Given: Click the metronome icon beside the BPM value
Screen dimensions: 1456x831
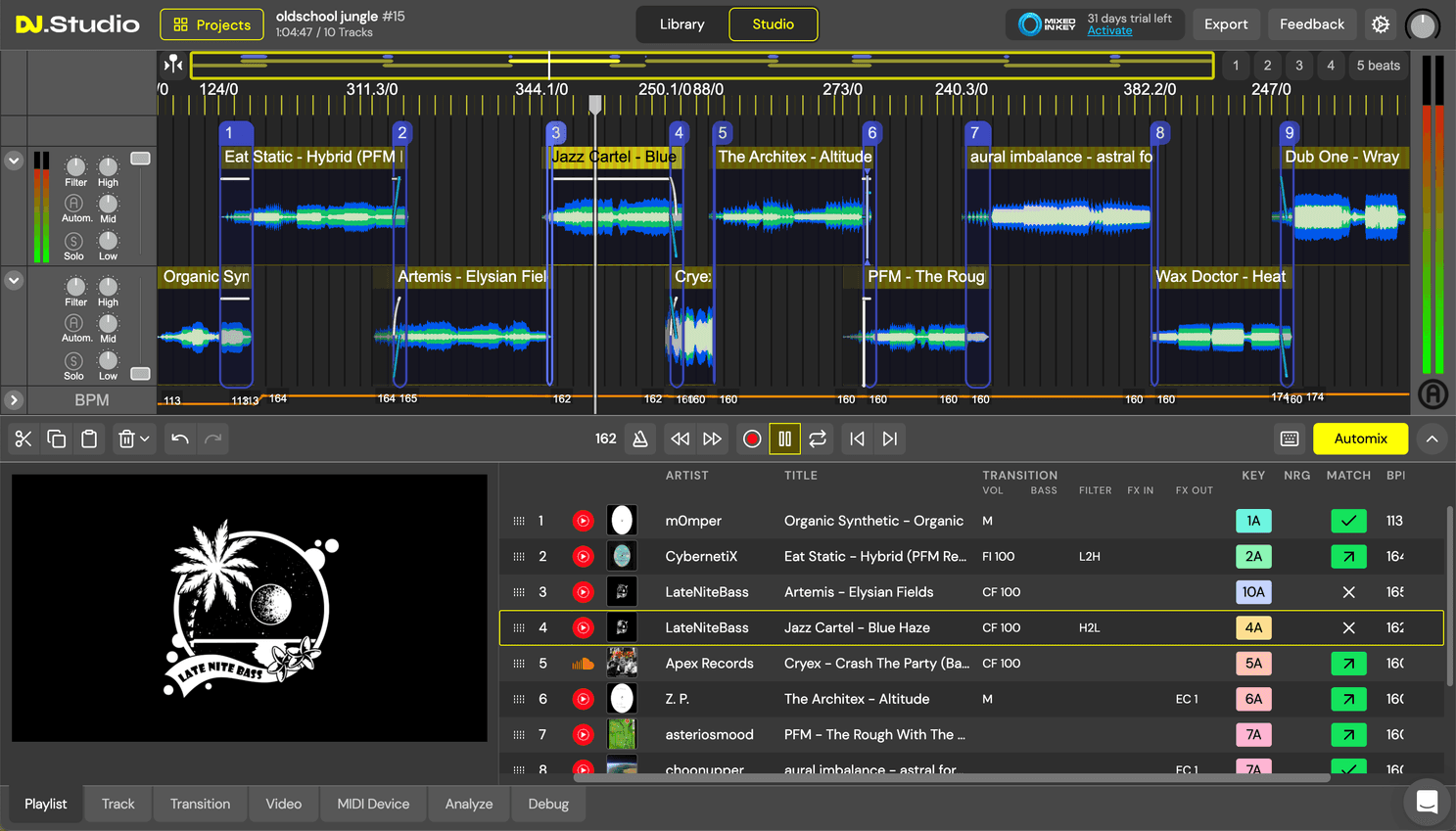Looking at the screenshot, I should pos(640,439).
